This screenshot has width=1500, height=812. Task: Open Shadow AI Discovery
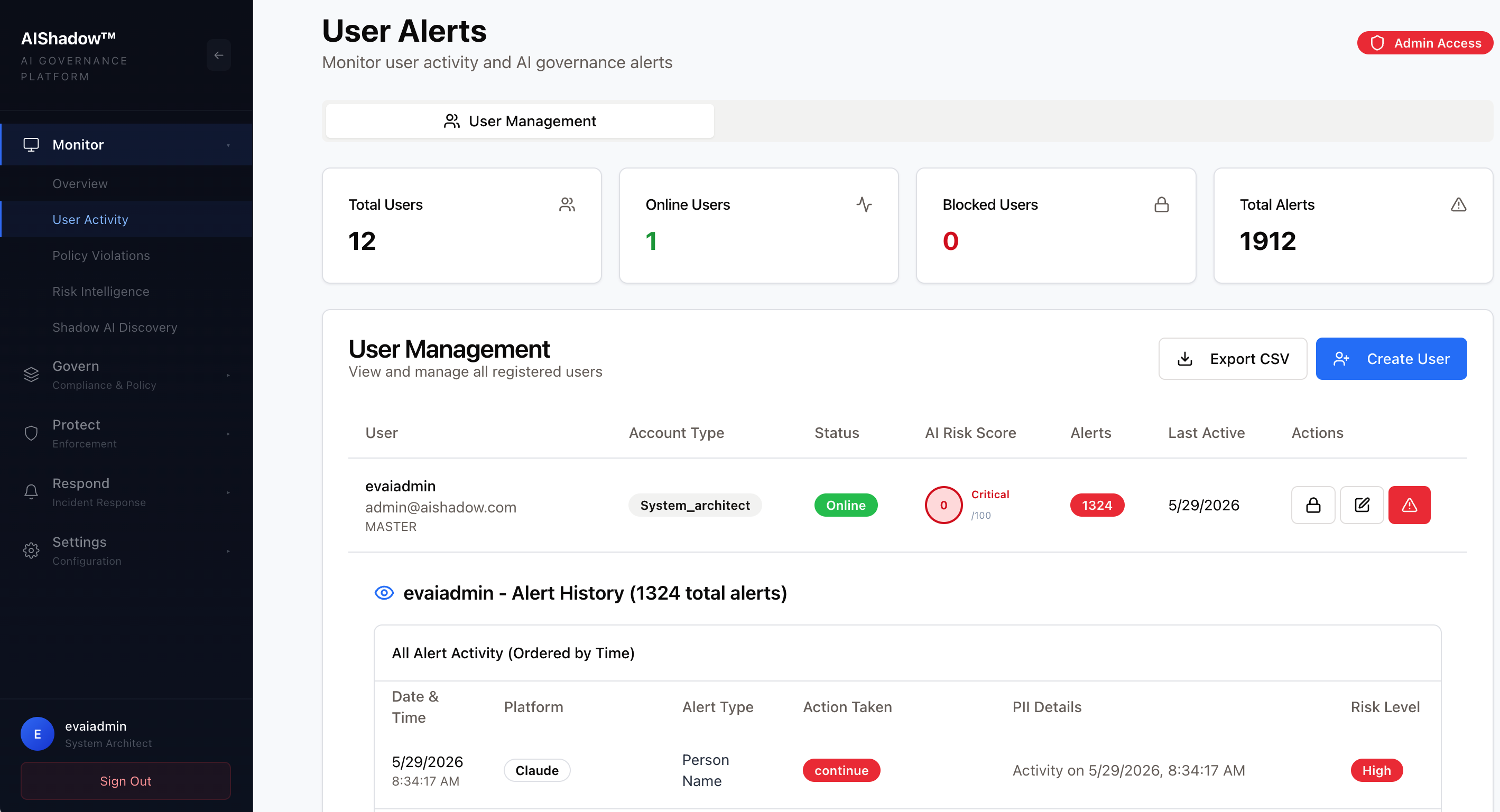pos(115,327)
